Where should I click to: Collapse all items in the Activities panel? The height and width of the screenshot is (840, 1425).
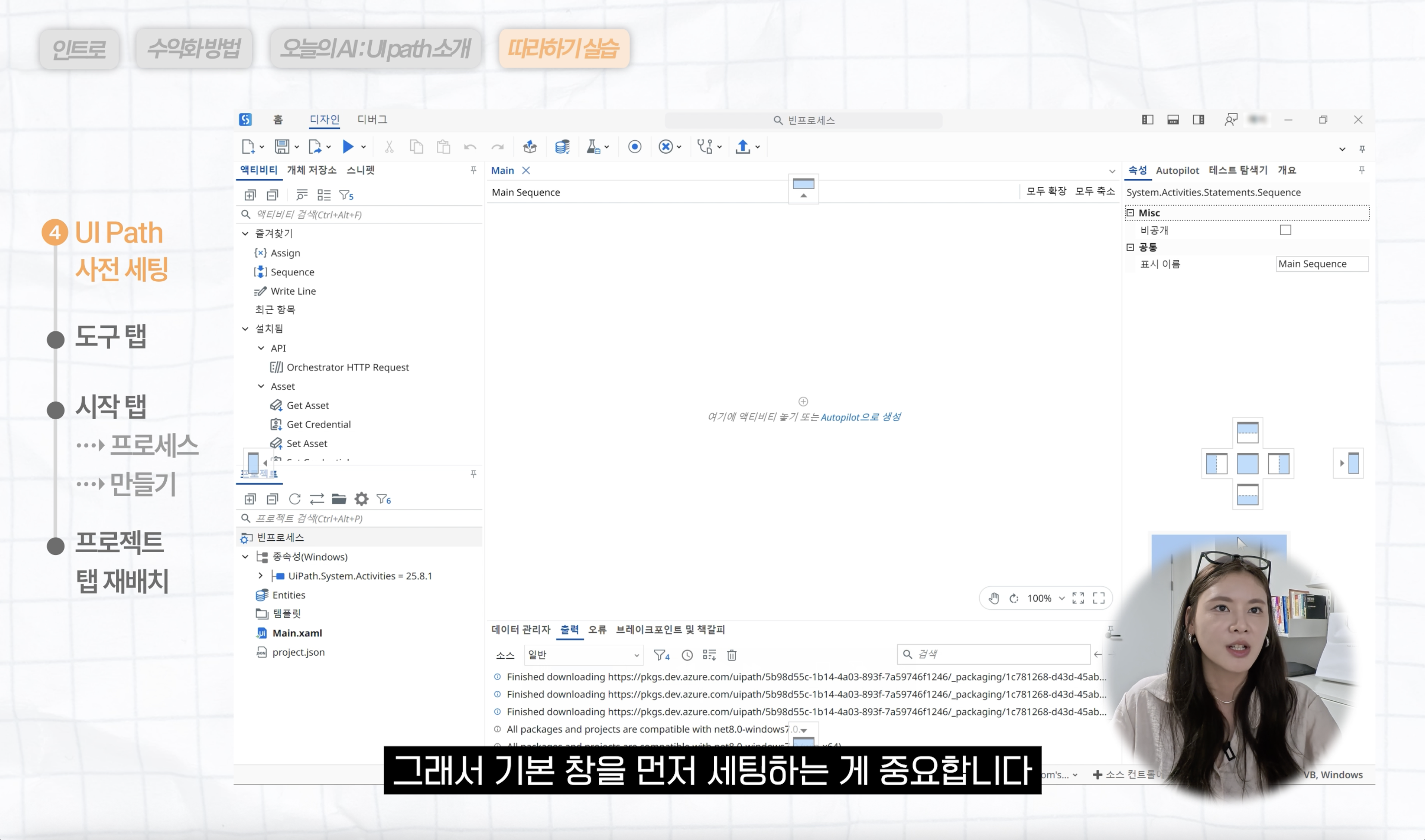[273, 195]
